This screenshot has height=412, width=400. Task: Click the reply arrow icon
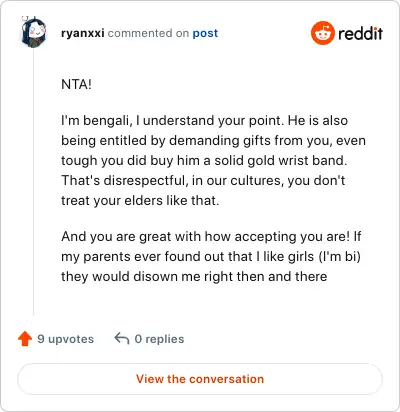(x=122, y=338)
